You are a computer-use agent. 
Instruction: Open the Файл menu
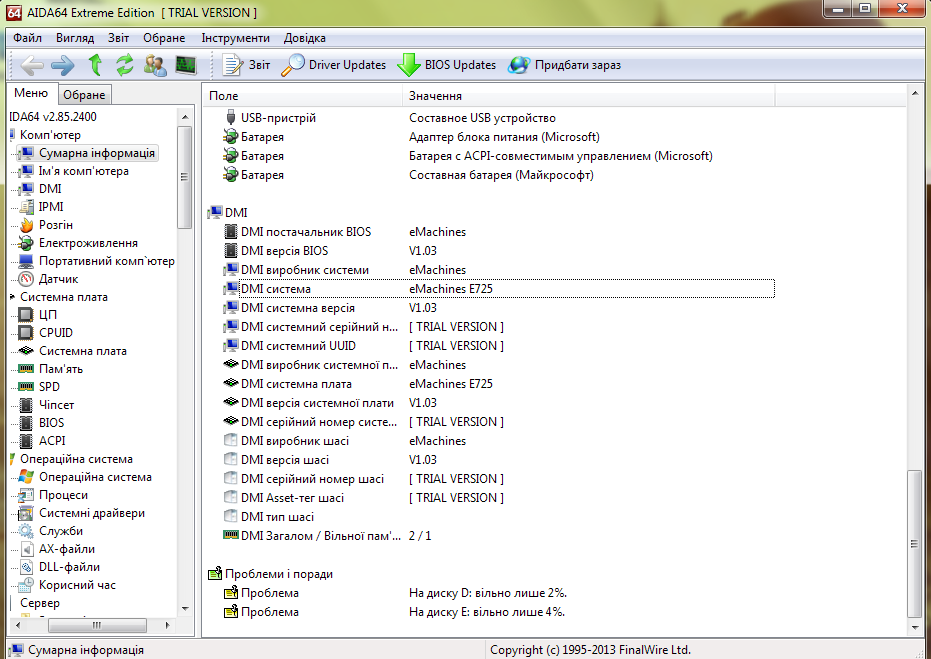pos(27,38)
